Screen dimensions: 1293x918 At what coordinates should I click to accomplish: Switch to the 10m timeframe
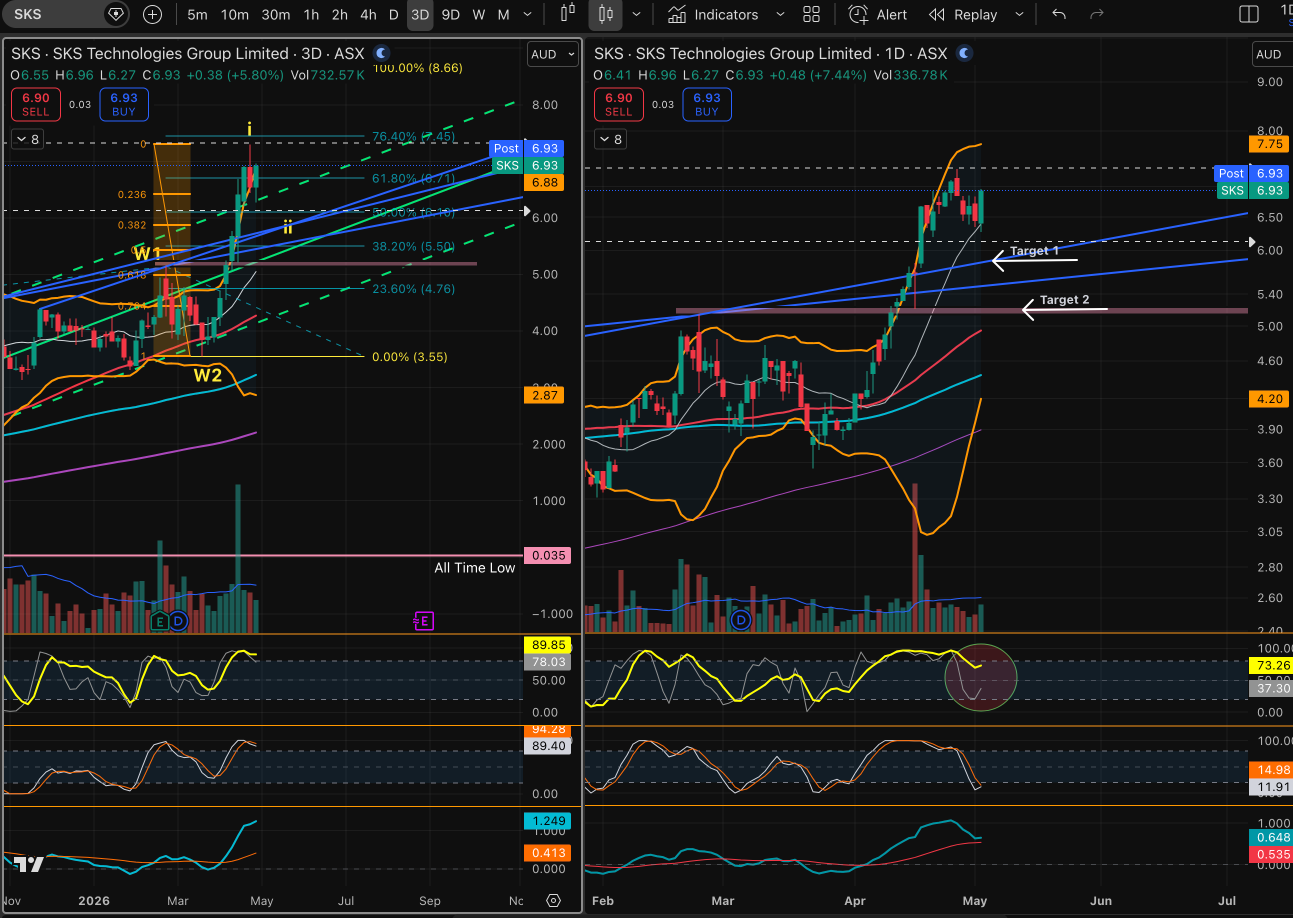pyautogui.click(x=235, y=14)
